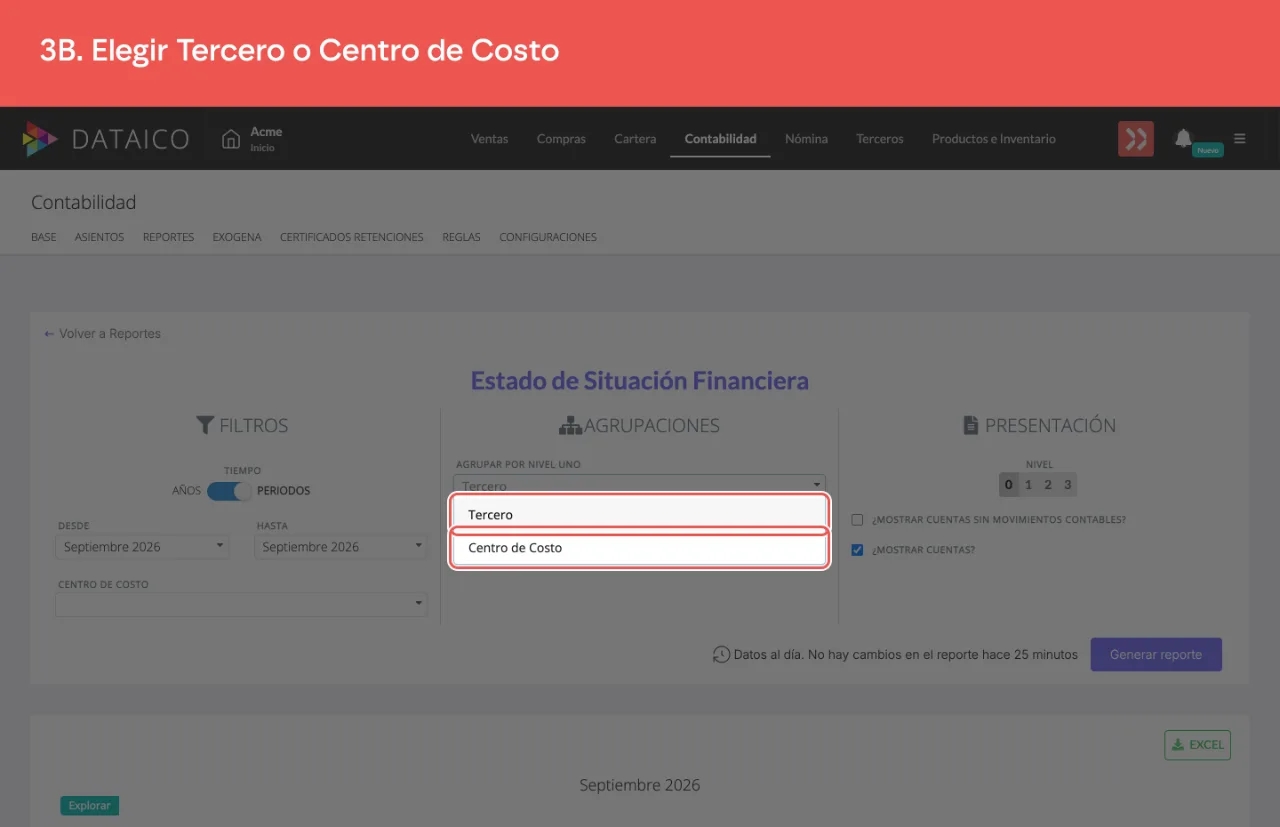Expand the Centro de Costo filter dropdown
The image size is (1280, 827).
click(241, 604)
